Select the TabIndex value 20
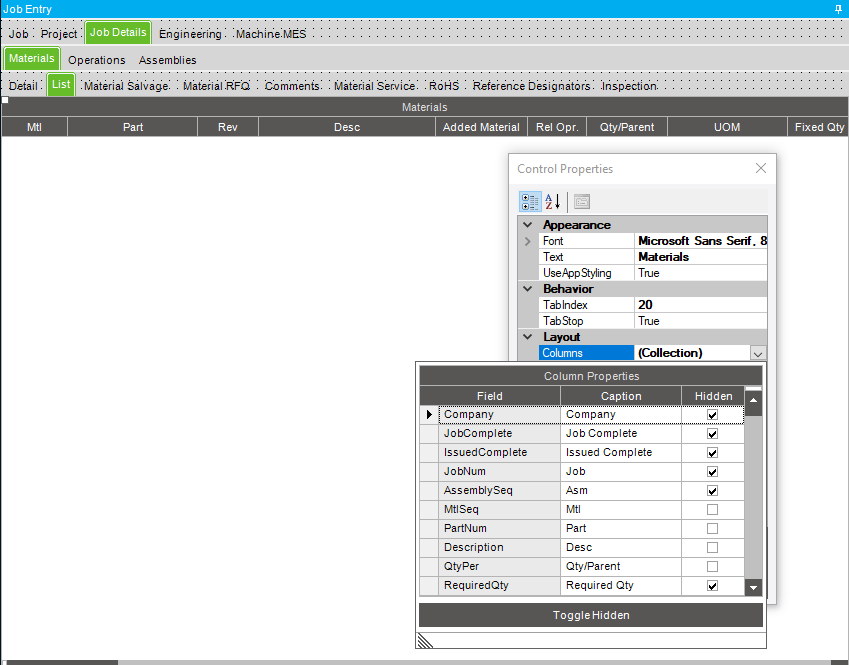 (701, 305)
